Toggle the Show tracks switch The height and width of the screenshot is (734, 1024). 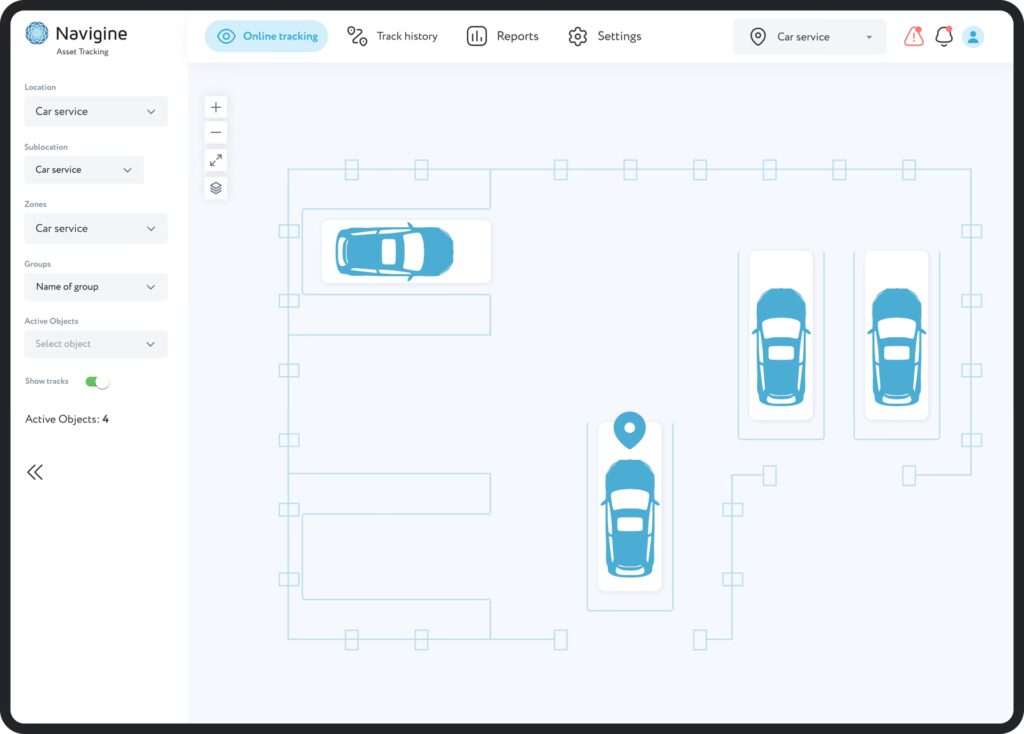pyautogui.click(x=97, y=382)
